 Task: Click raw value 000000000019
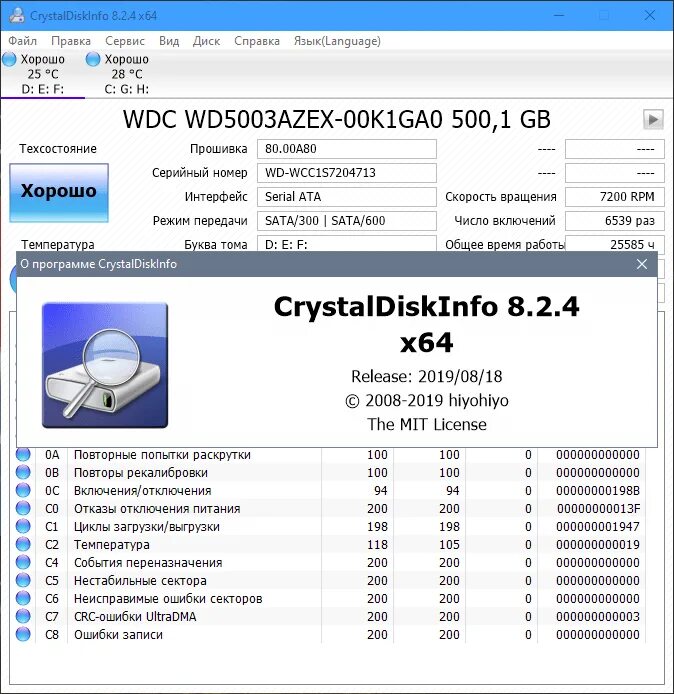point(598,545)
